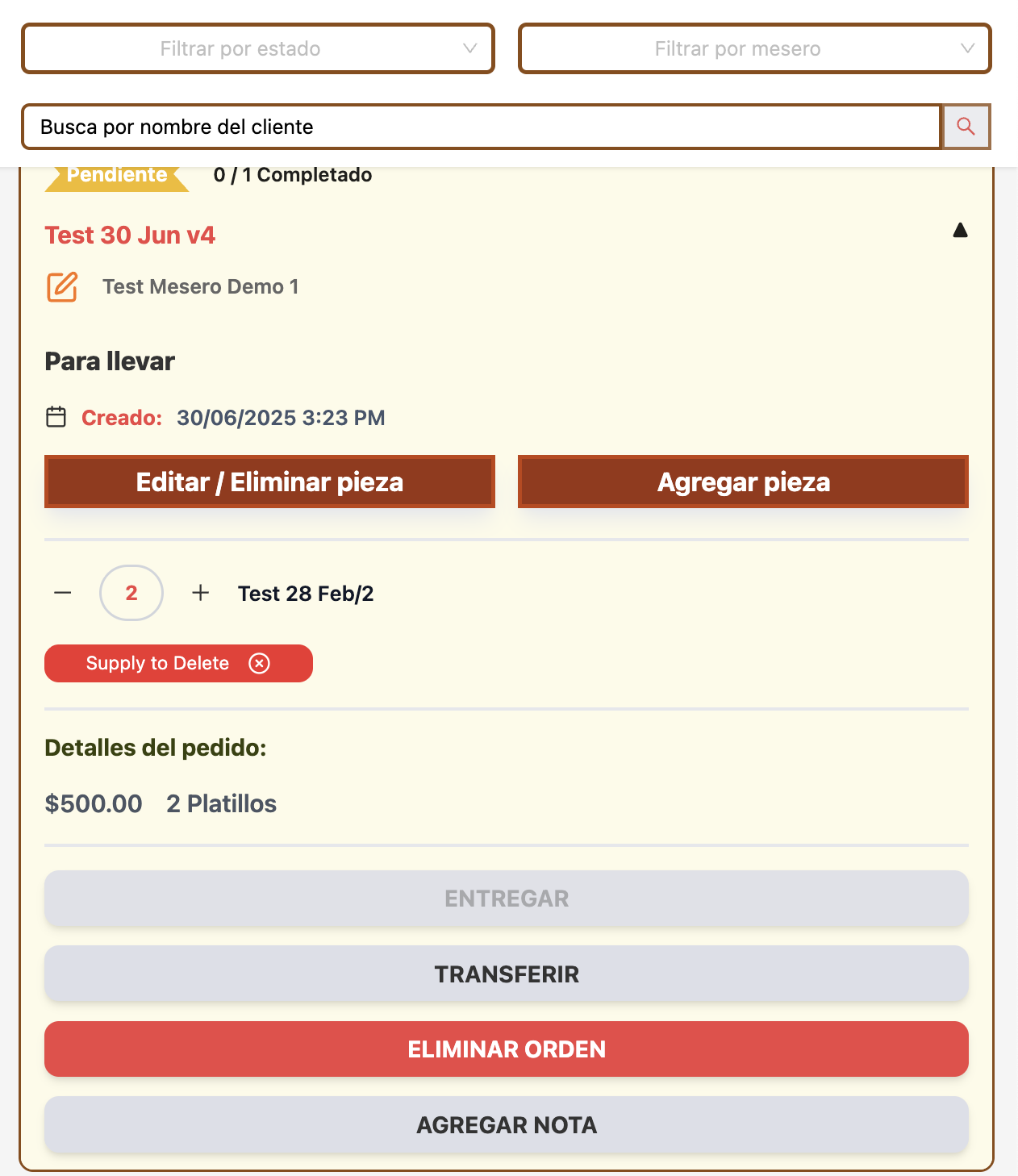Decrease quantity with the minus icon
1018x1176 pixels.
tap(63, 593)
